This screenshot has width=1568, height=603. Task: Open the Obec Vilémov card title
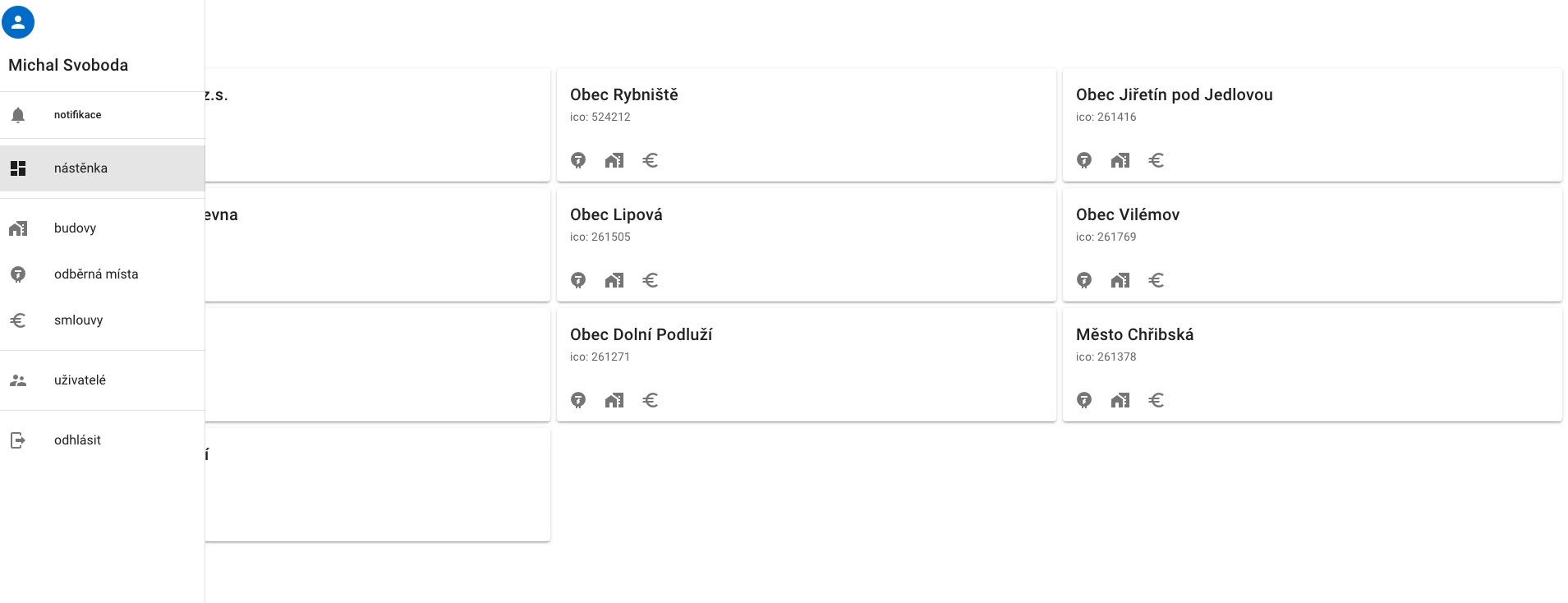coord(1128,214)
